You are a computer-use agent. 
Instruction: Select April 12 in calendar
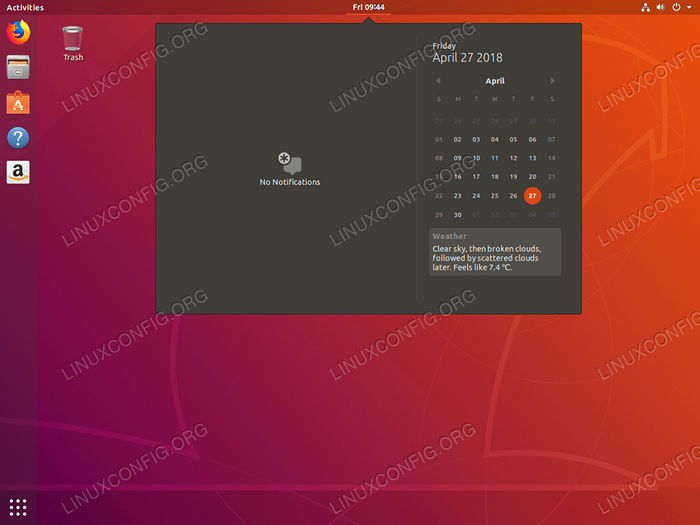coord(513,158)
